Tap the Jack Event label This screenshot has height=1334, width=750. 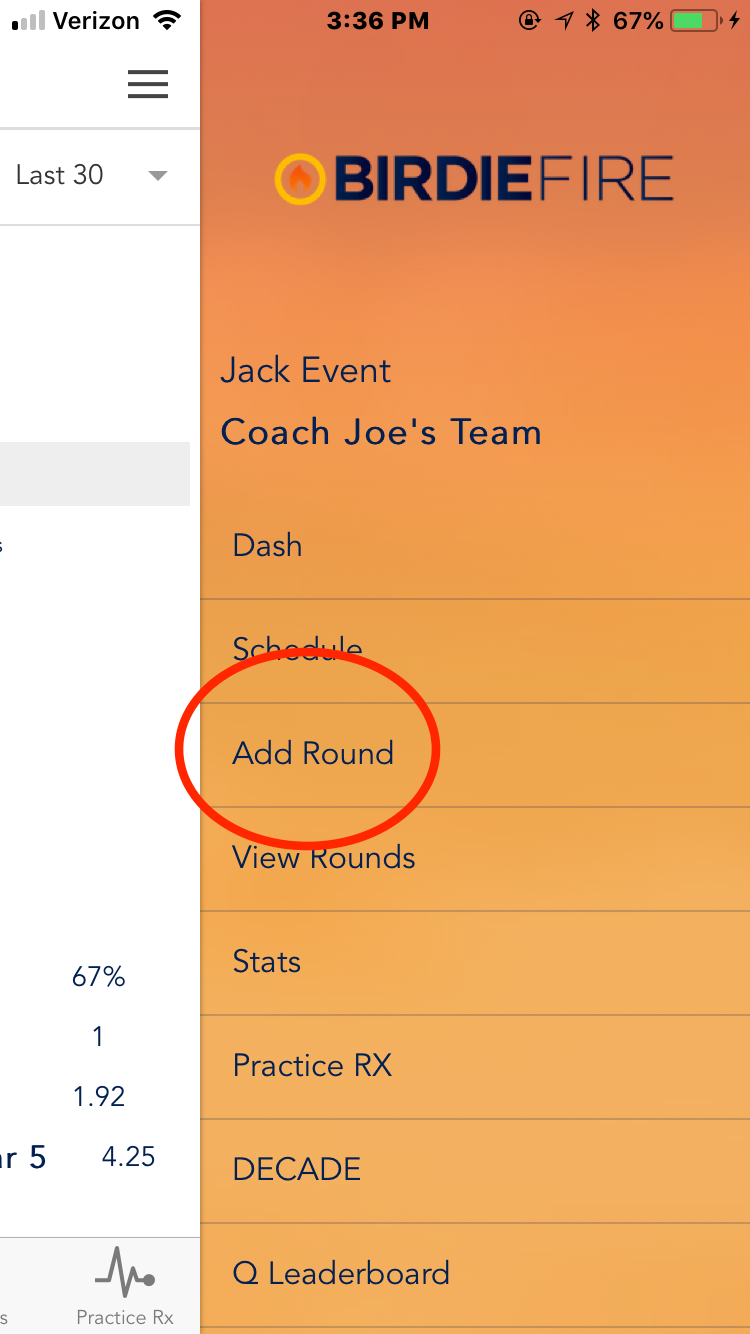[305, 370]
